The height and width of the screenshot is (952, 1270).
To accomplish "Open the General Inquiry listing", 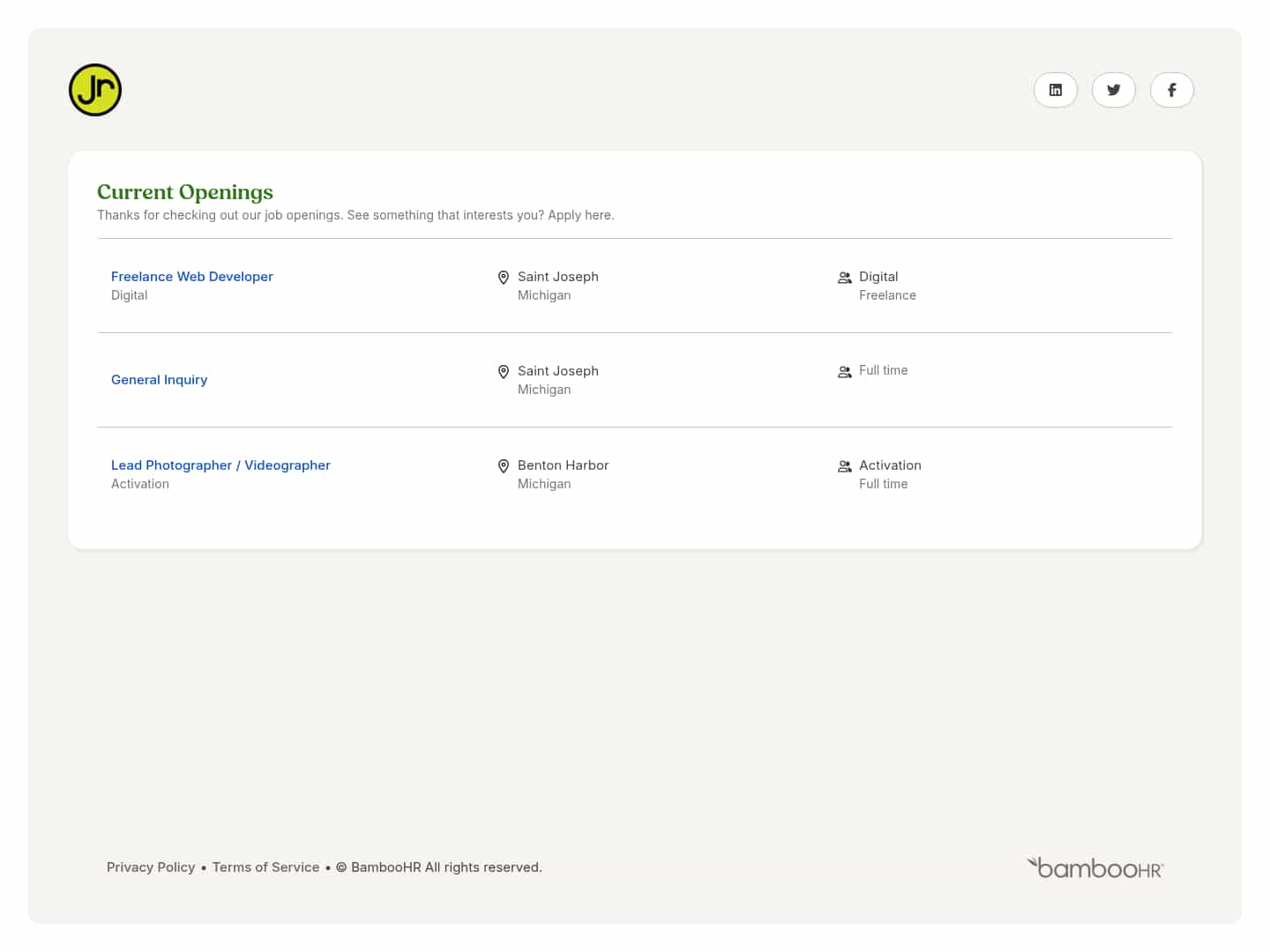I will tap(159, 379).
